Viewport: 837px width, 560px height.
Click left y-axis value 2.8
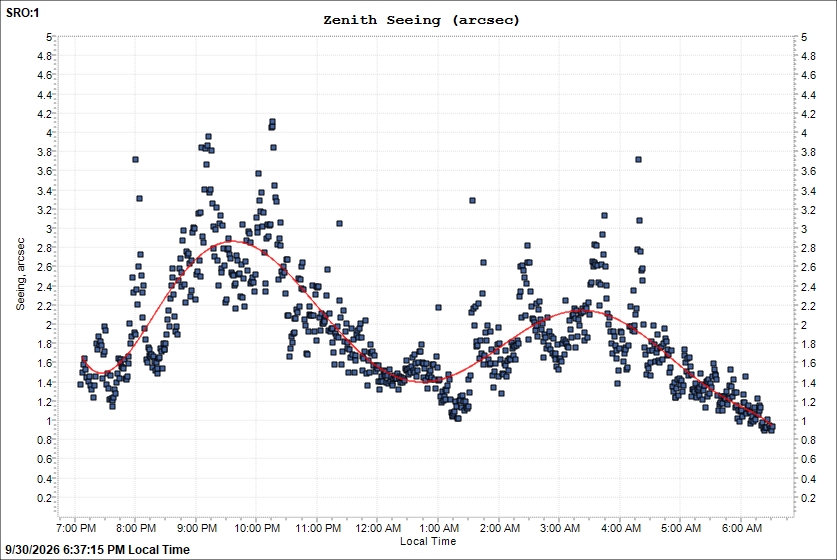(44, 248)
